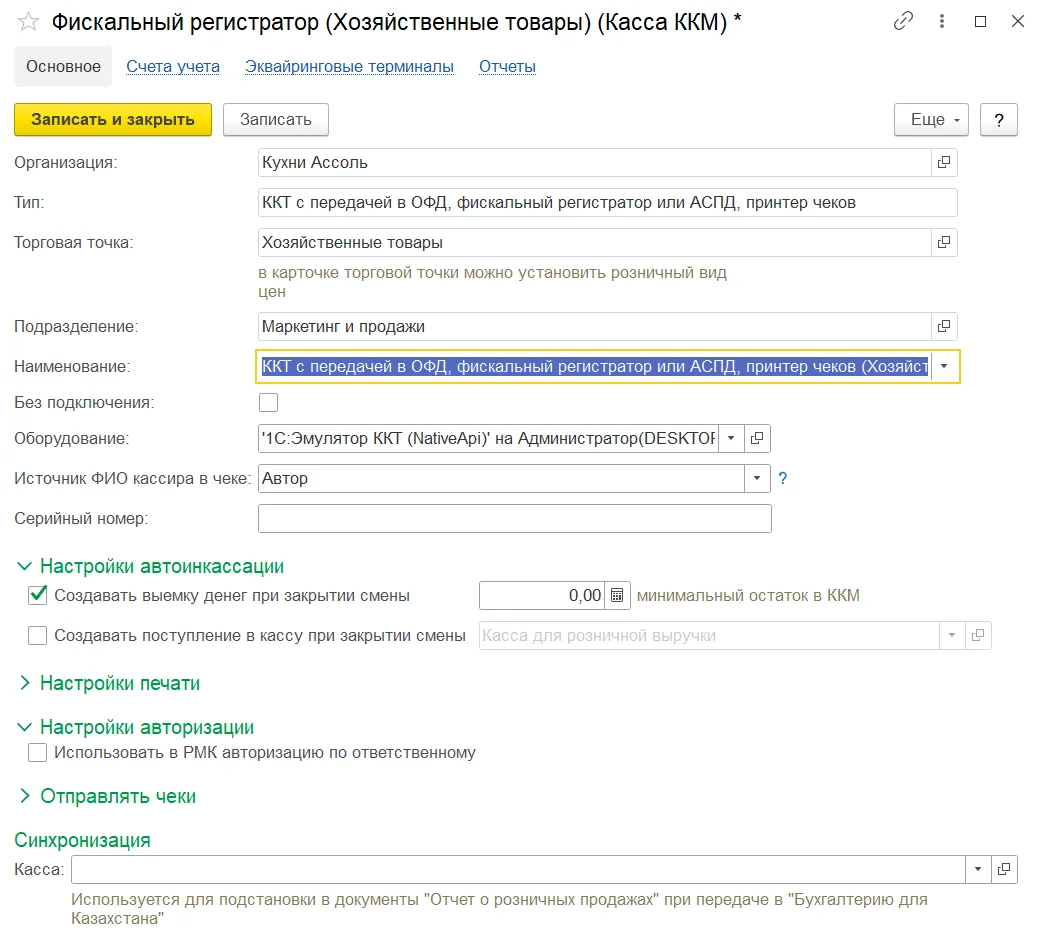Screen dimensions: 1040x939
Task: Open the Подразделение record icon
Action: [944, 326]
